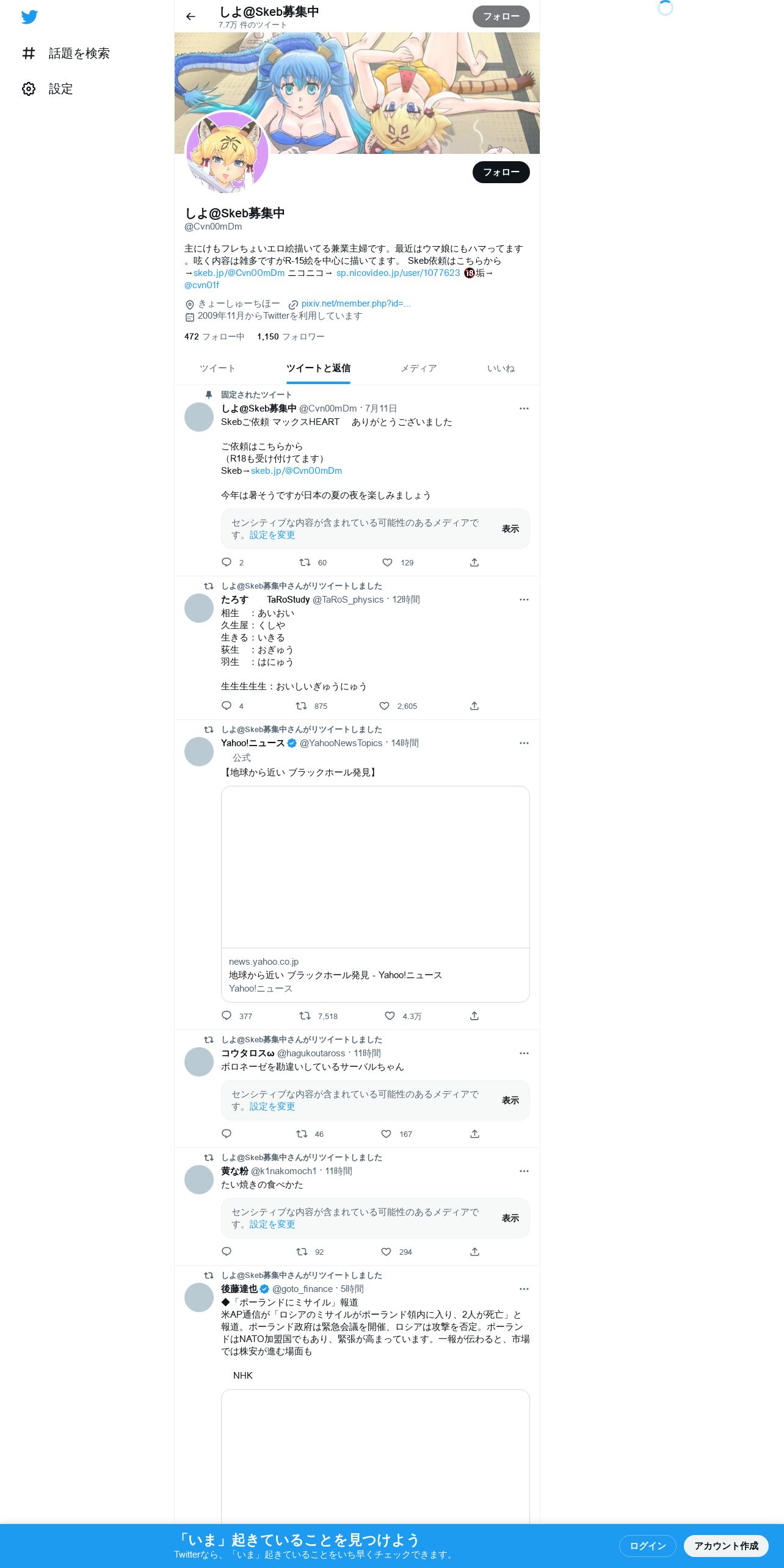784x1568 pixels.
Task: Switch to the いいね tab
Action: [501, 368]
